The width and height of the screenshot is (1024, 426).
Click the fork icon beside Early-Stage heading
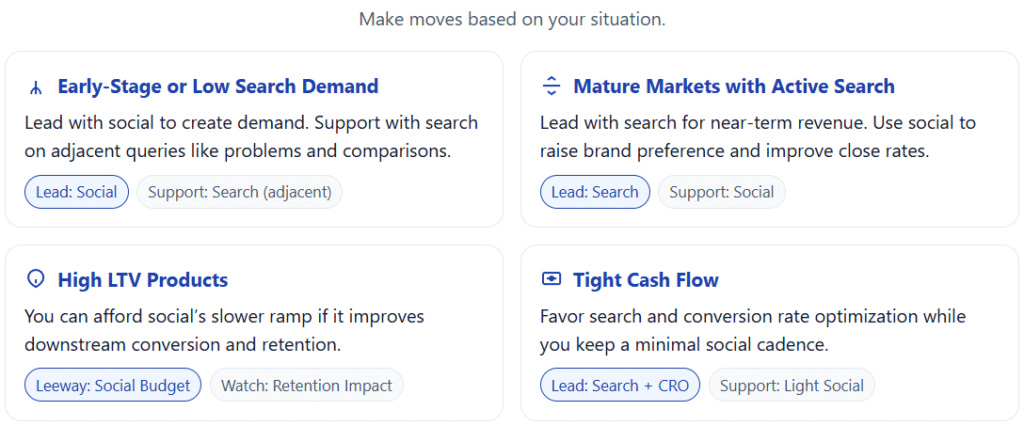36,87
